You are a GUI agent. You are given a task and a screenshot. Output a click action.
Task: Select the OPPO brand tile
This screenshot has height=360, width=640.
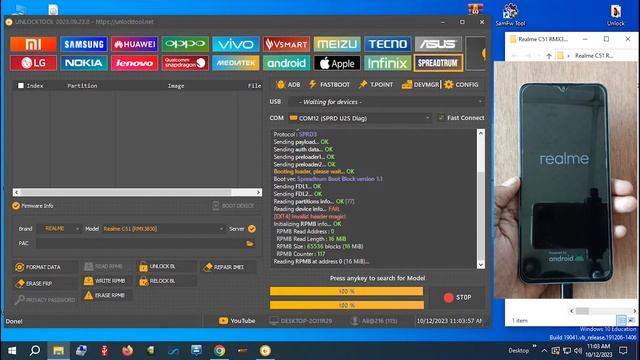pos(185,44)
